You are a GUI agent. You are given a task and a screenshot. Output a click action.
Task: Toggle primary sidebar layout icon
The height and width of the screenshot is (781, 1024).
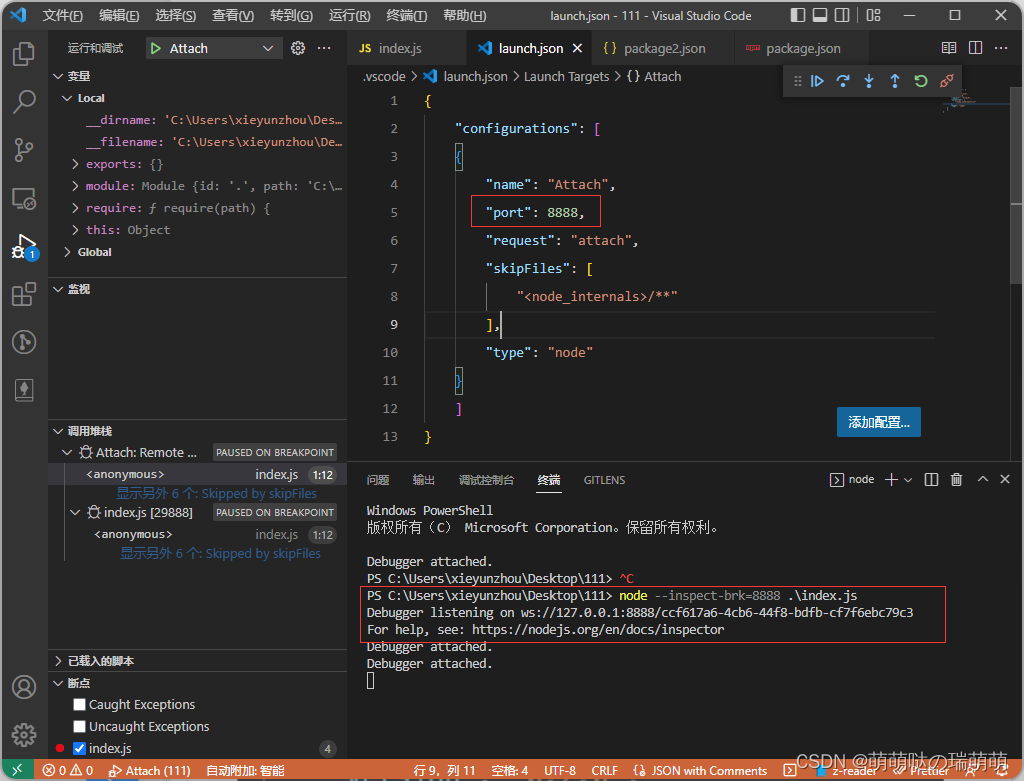pyautogui.click(x=797, y=15)
